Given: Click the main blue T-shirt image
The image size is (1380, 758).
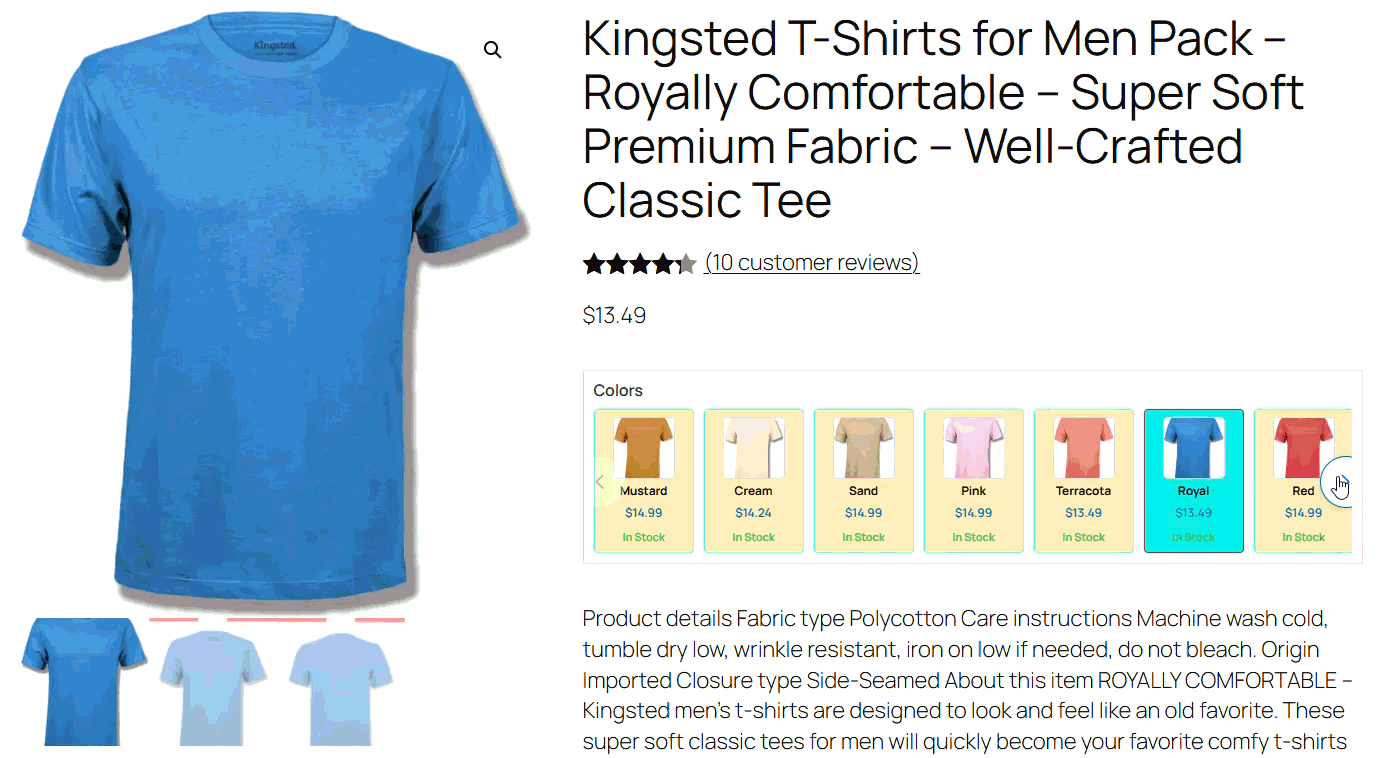Looking at the screenshot, I should click(276, 312).
